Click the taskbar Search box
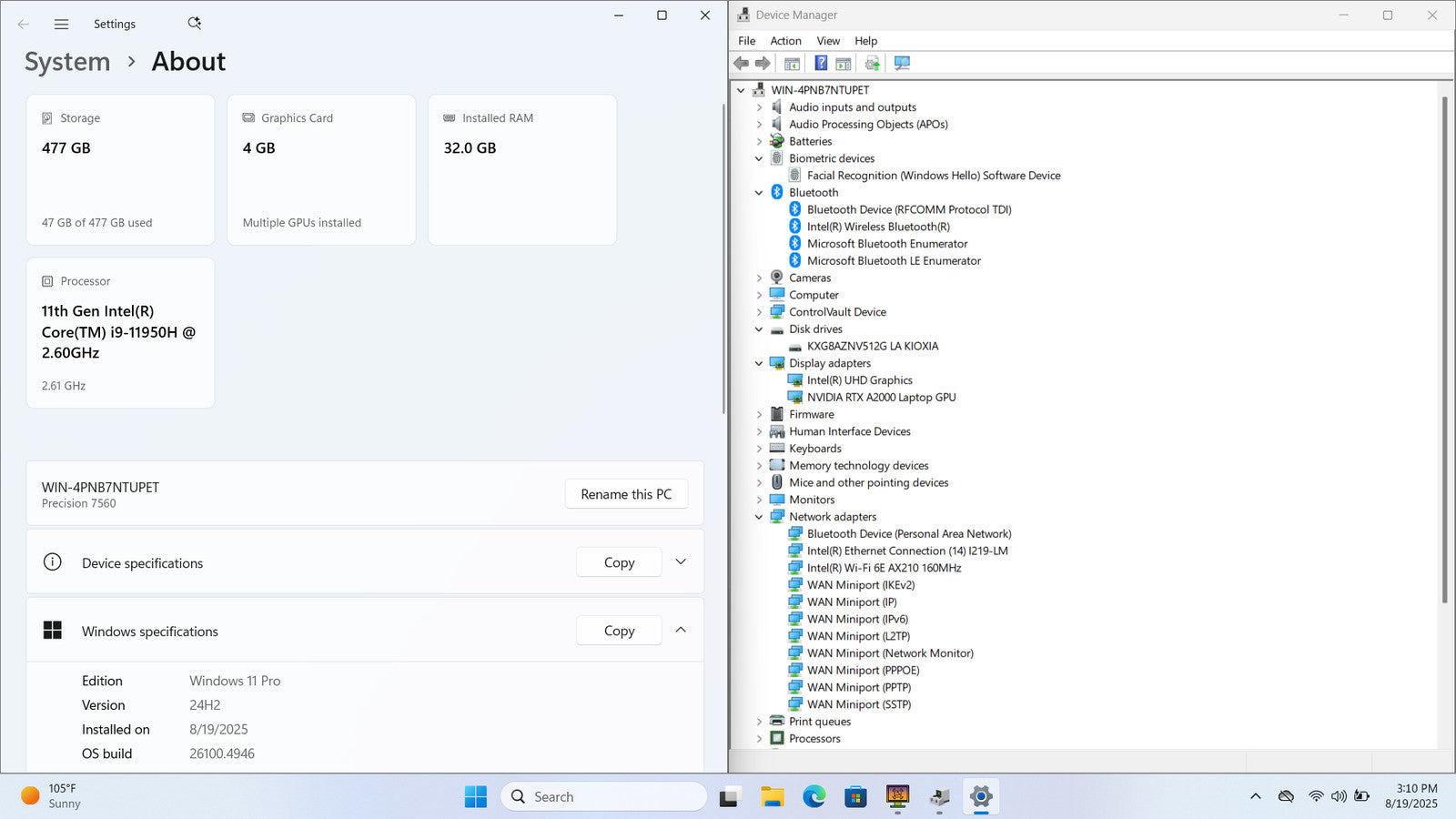1456x819 pixels. [603, 797]
